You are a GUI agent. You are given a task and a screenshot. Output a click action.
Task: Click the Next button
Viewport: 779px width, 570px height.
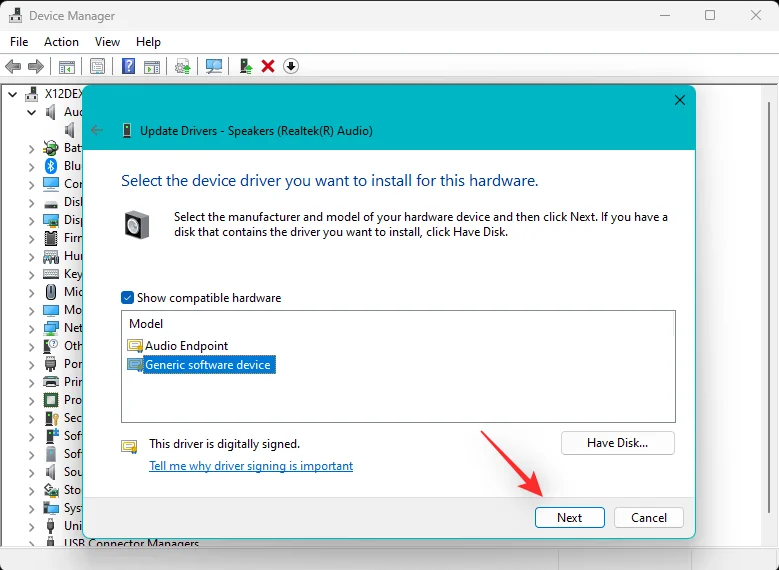click(569, 517)
